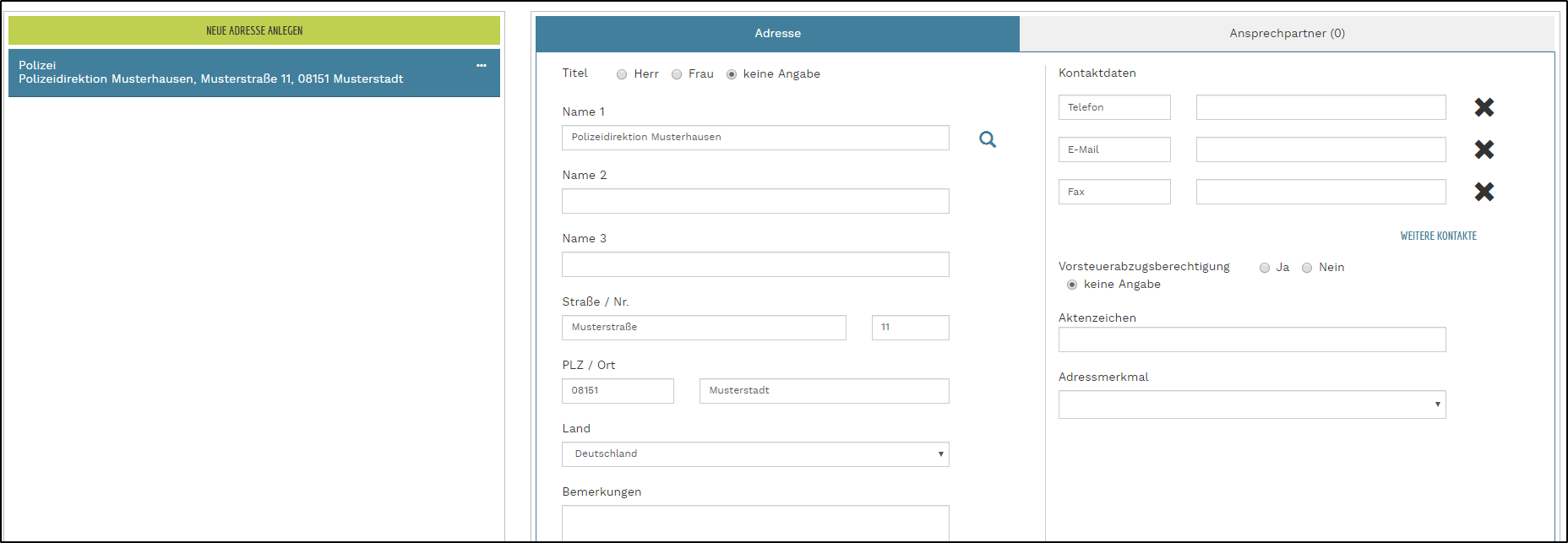Remove the Telefon contact row
This screenshot has width=1568, height=543.
point(1484,107)
